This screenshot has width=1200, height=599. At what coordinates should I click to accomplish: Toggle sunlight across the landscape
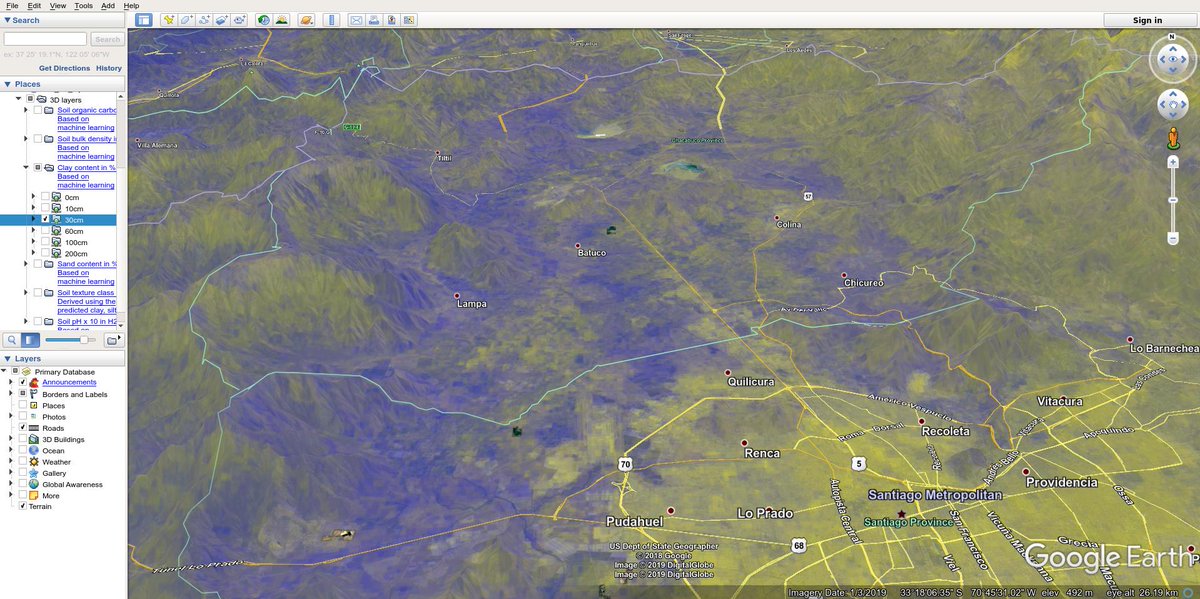281,19
